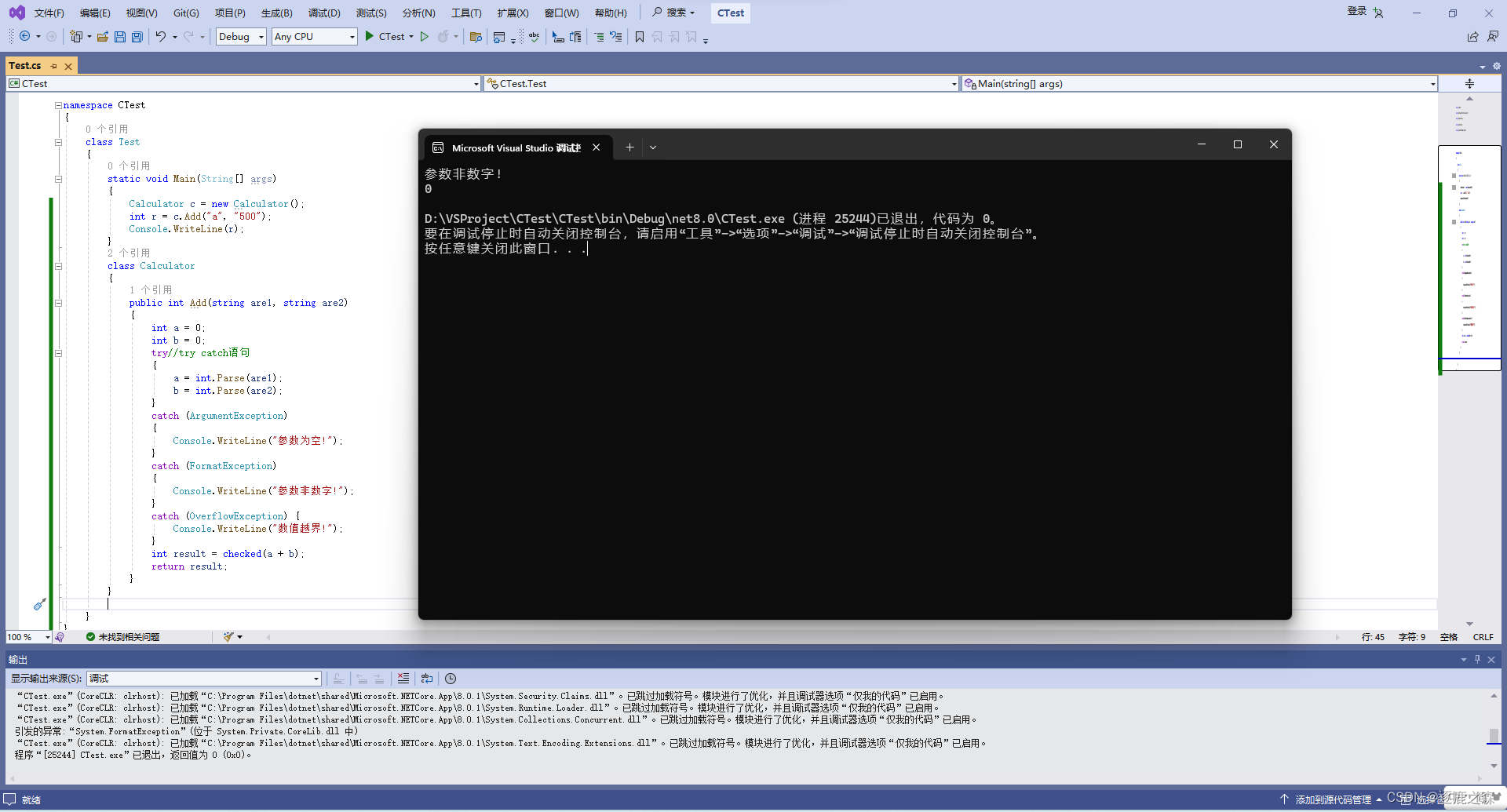Click the IntelliCode suggestions icon beside zoom level
This screenshot has width=1507, height=812.
(60, 637)
